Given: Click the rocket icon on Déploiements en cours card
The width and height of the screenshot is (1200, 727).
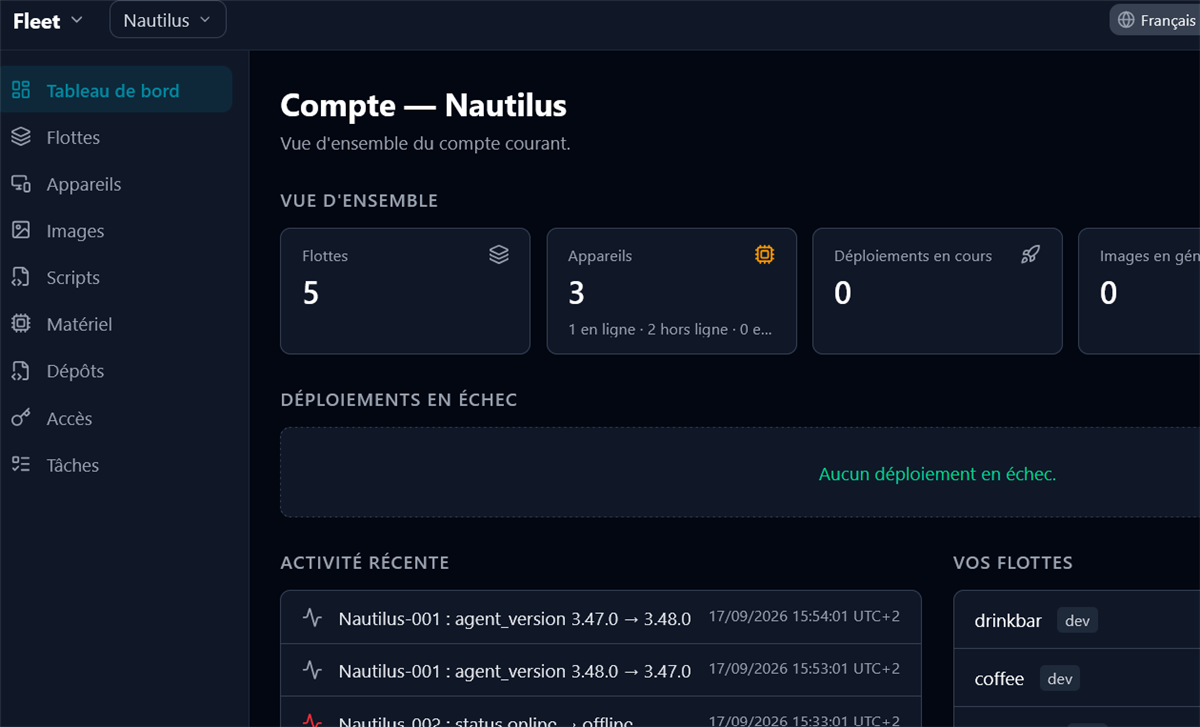Looking at the screenshot, I should [x=1030, y=255].
